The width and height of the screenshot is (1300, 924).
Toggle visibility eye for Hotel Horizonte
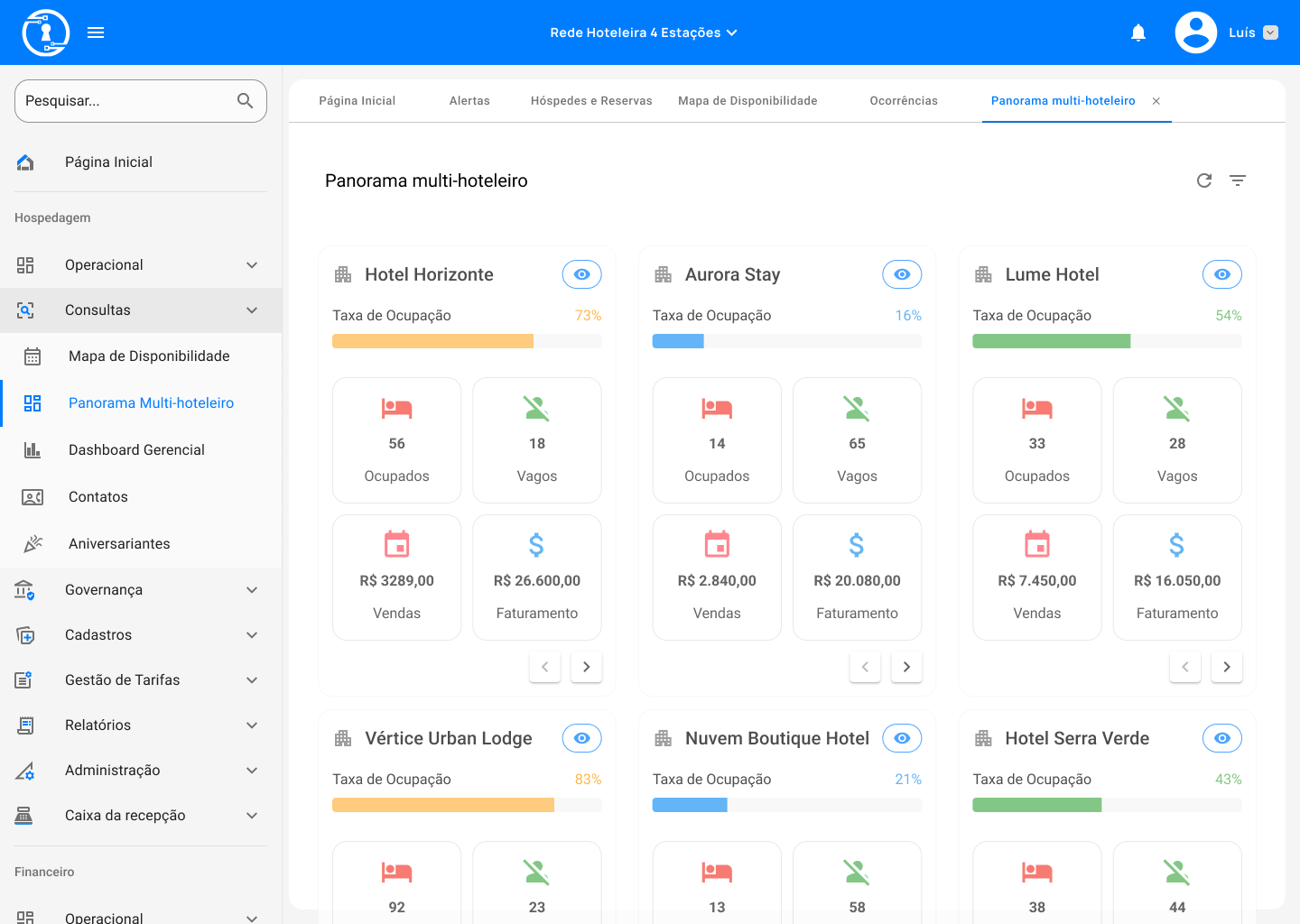pyautogui.click(x=582, y=274)
